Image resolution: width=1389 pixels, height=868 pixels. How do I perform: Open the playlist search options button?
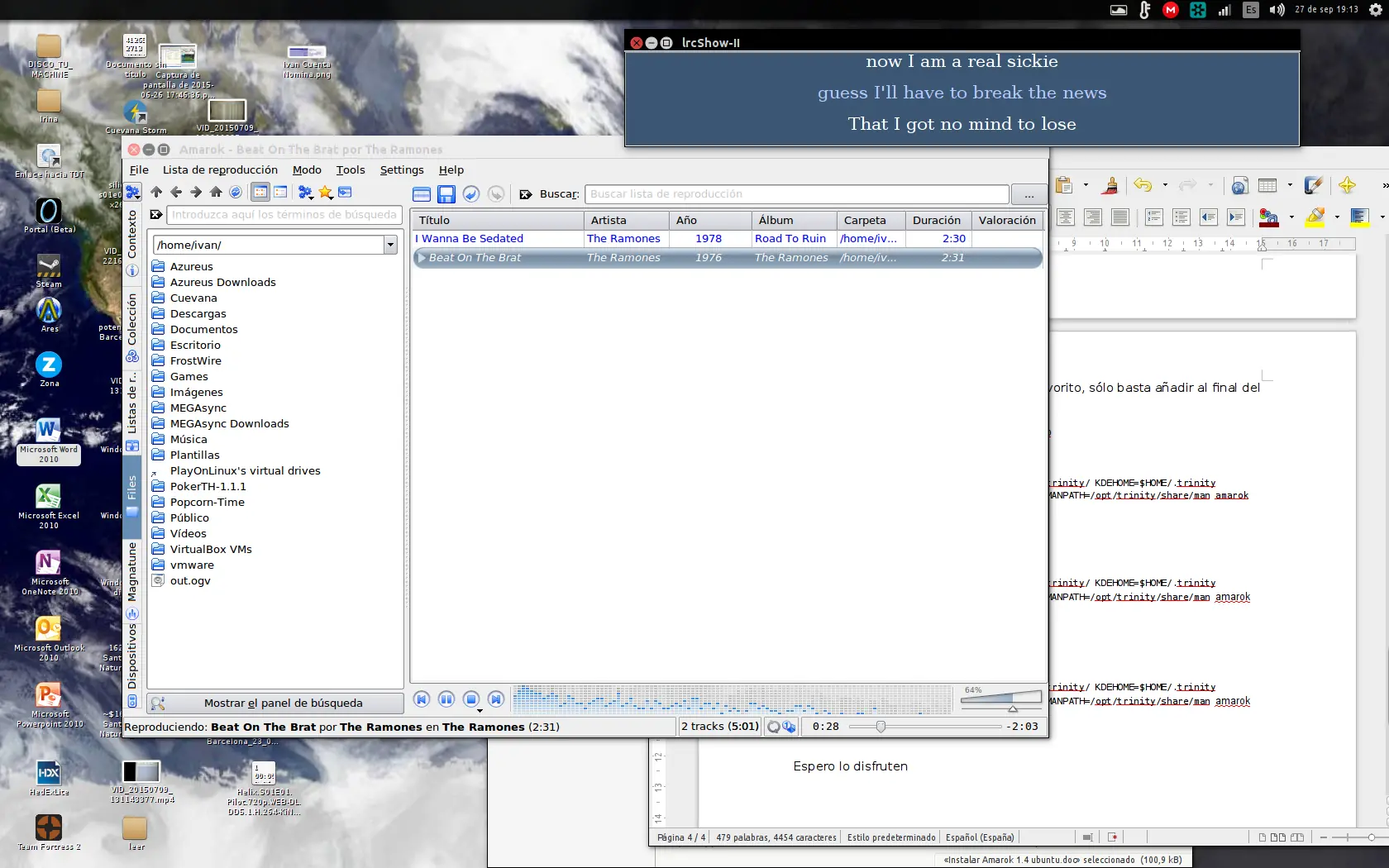(1029, 195)
